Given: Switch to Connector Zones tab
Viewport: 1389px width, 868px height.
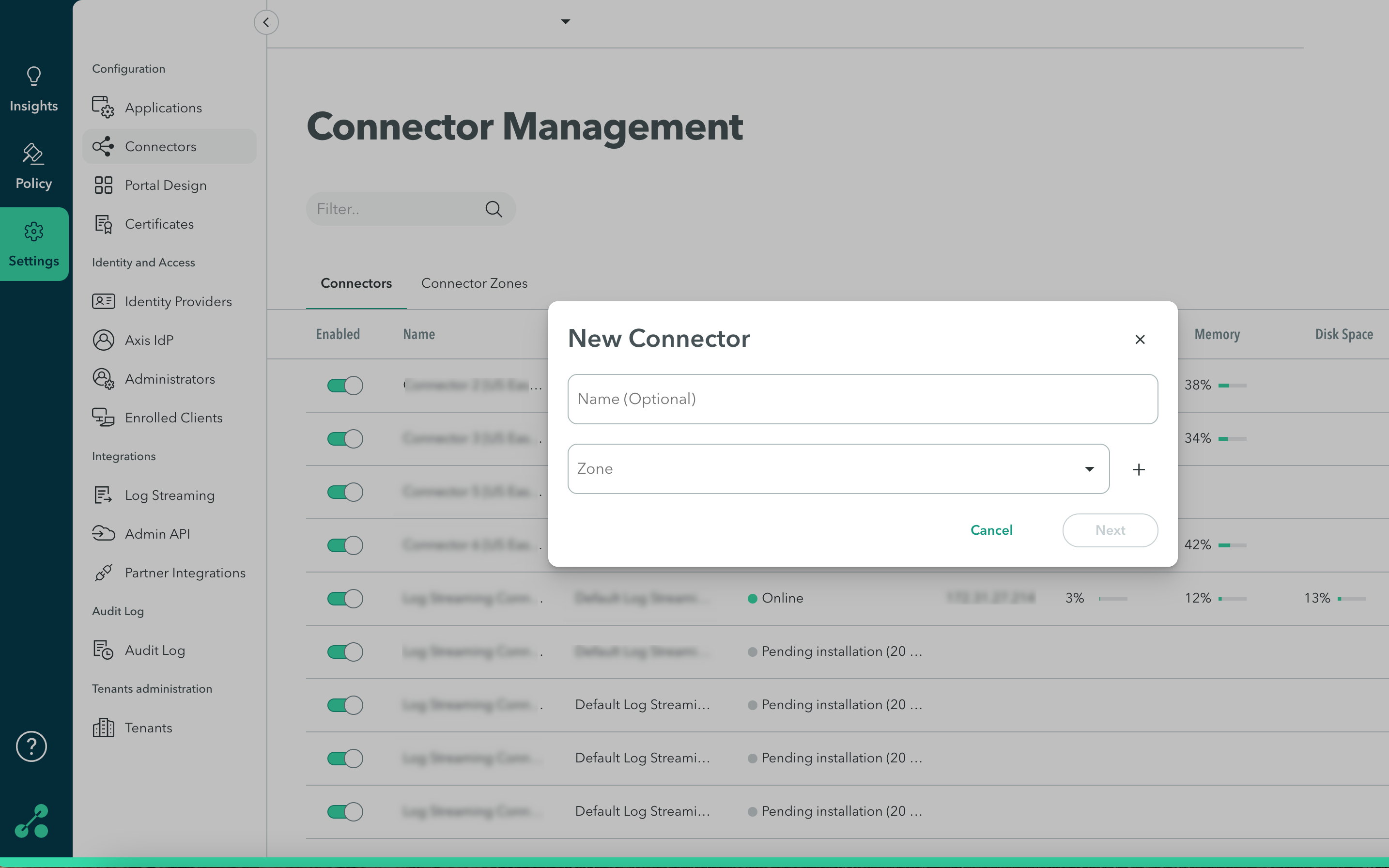Looking at the screenshot, I should [474, 283].
